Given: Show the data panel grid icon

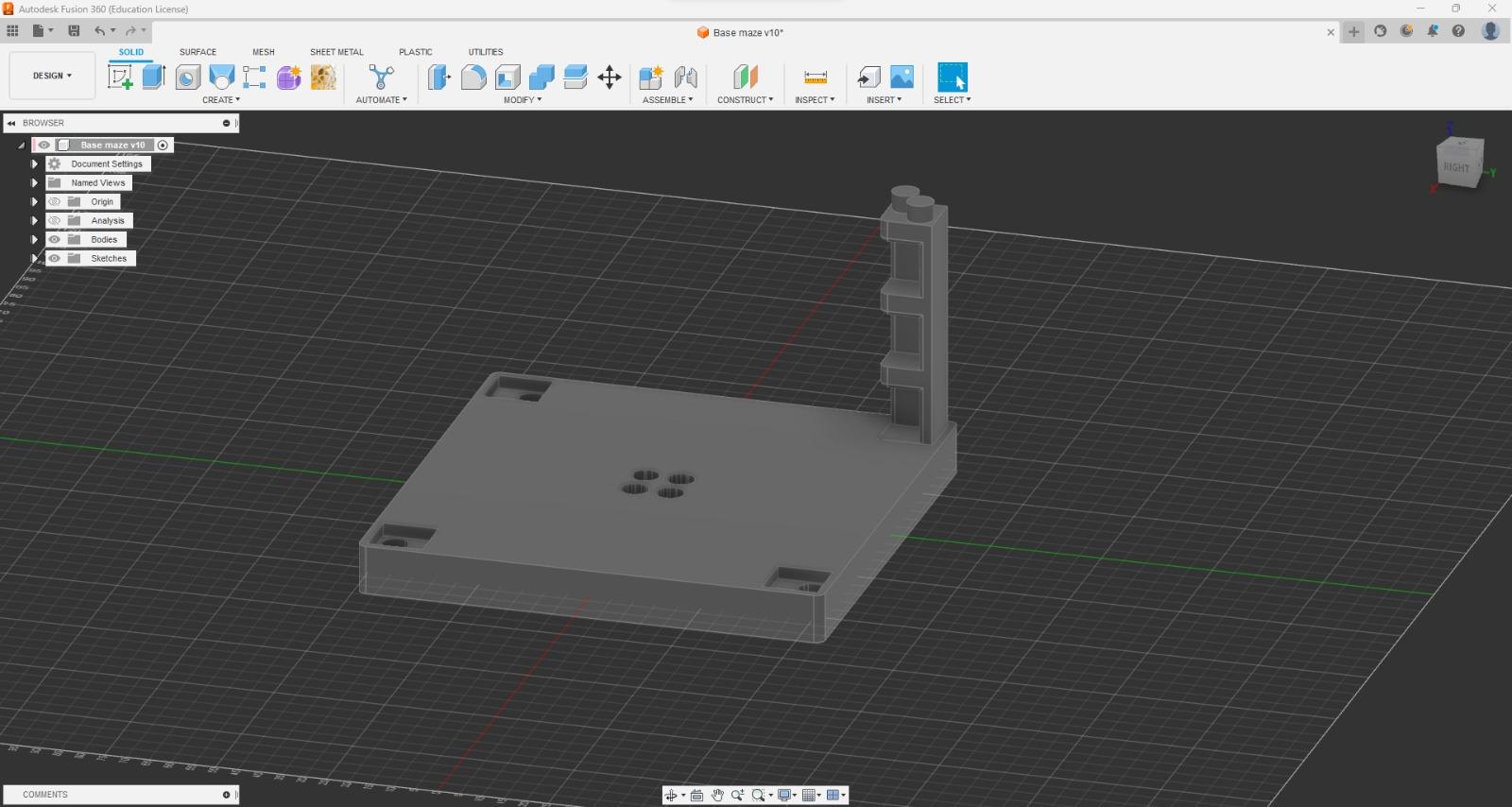Looking at the screenshot, I should coord(12,31).
